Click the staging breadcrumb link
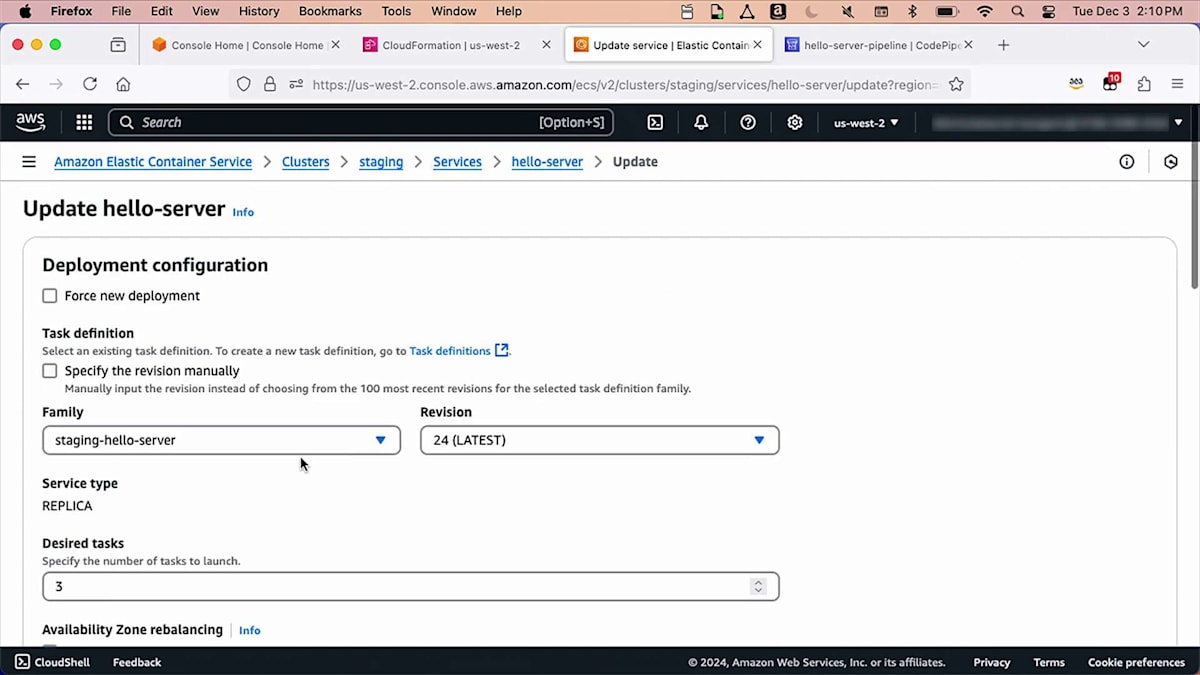The width and height of the screenshot is (1200, 675). tap(381, 162)
